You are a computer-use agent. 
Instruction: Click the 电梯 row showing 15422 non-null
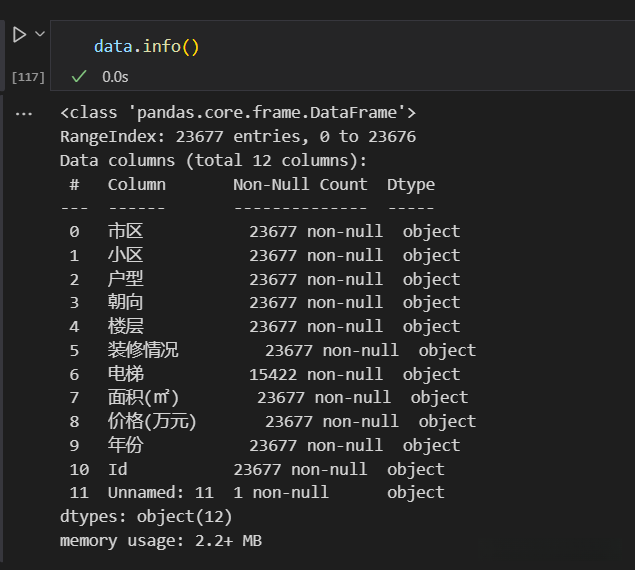126,374
